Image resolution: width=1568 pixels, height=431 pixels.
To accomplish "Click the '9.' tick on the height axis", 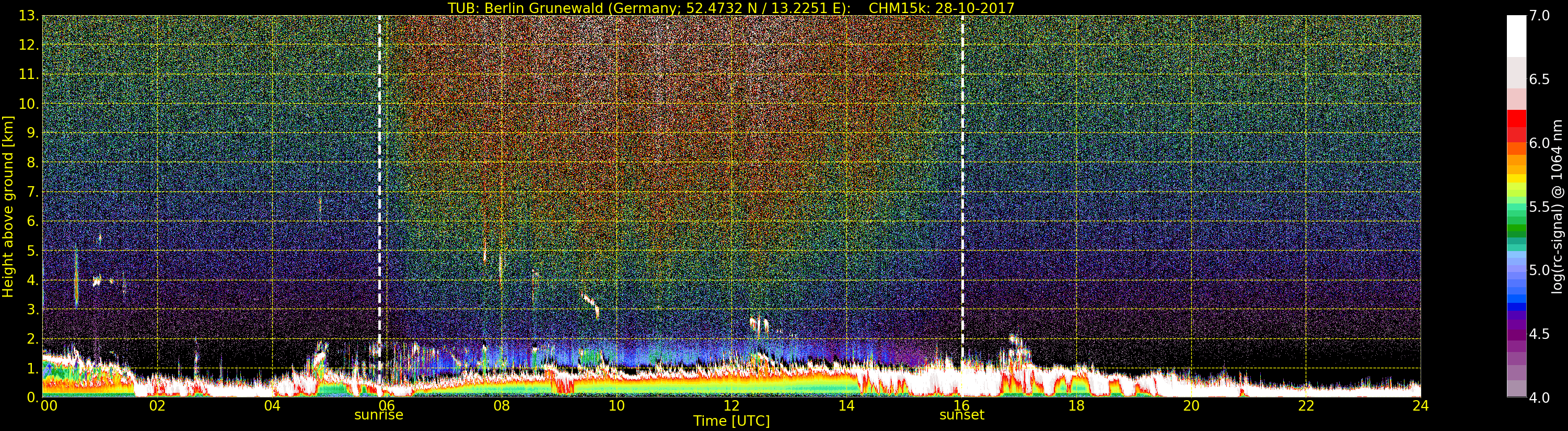I will tap(32, 133).
